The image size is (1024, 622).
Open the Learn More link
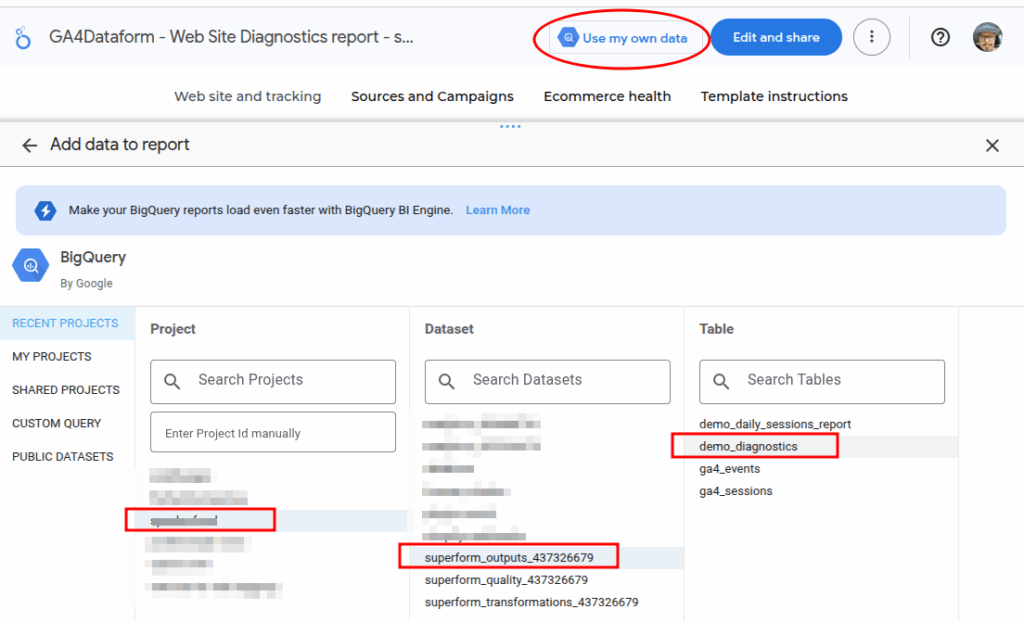(497, 210)
